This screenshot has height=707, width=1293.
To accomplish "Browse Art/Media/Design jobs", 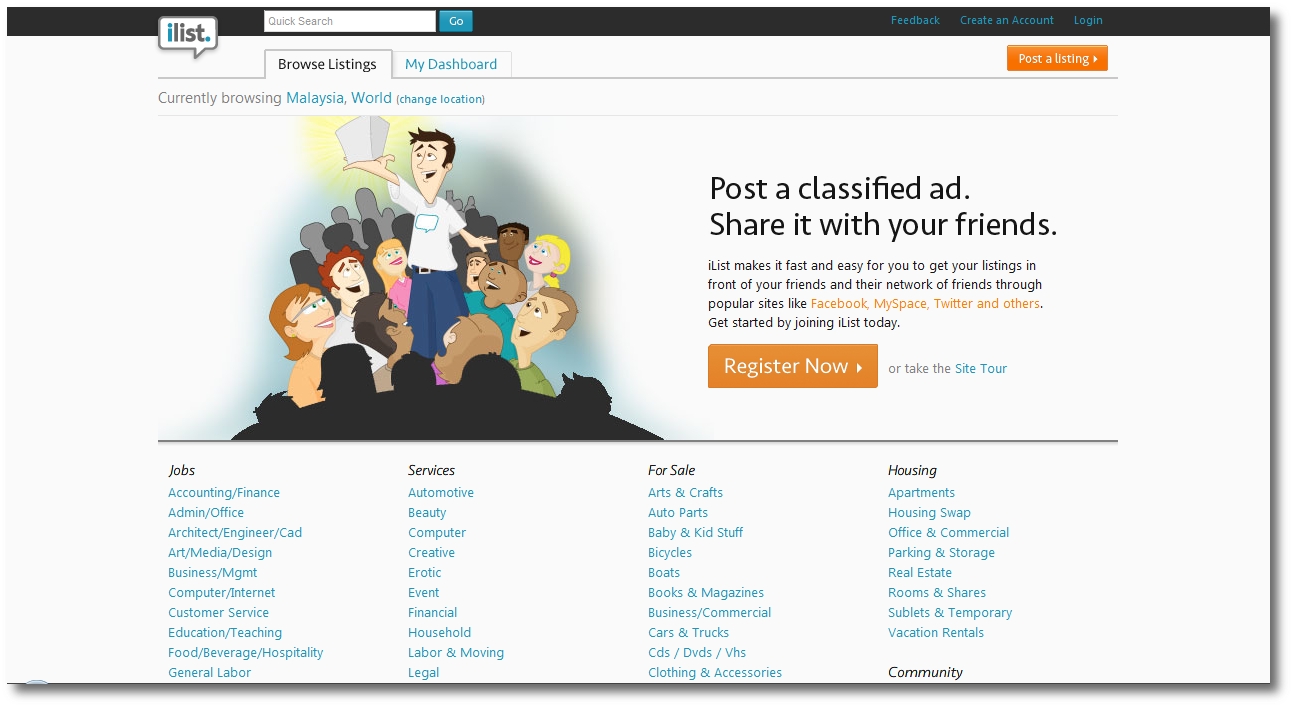I will pyautogui.click(x=220, y=553).
